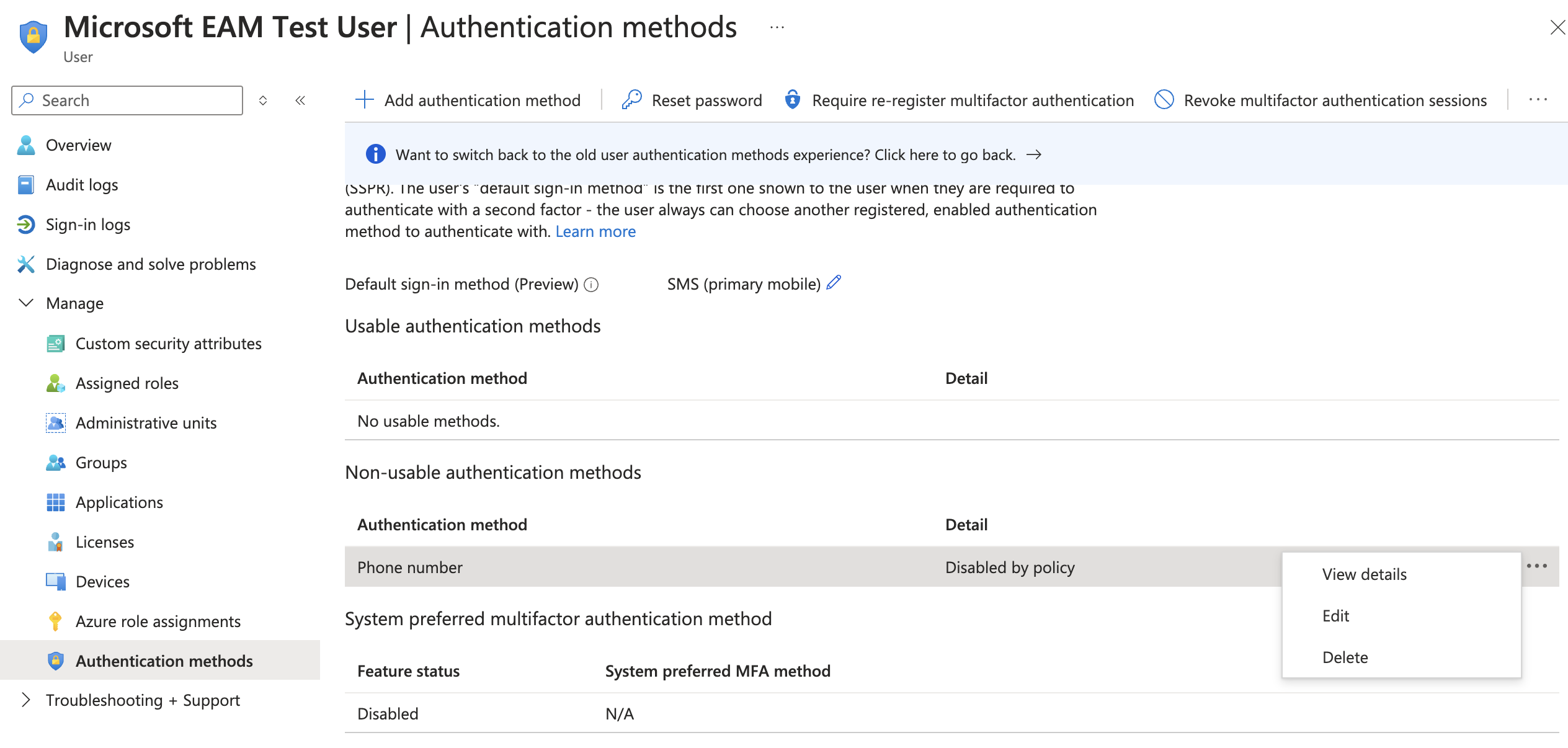Choose View details from context menu
Screen dimensions: 1568x748
tap(1364, 574)
